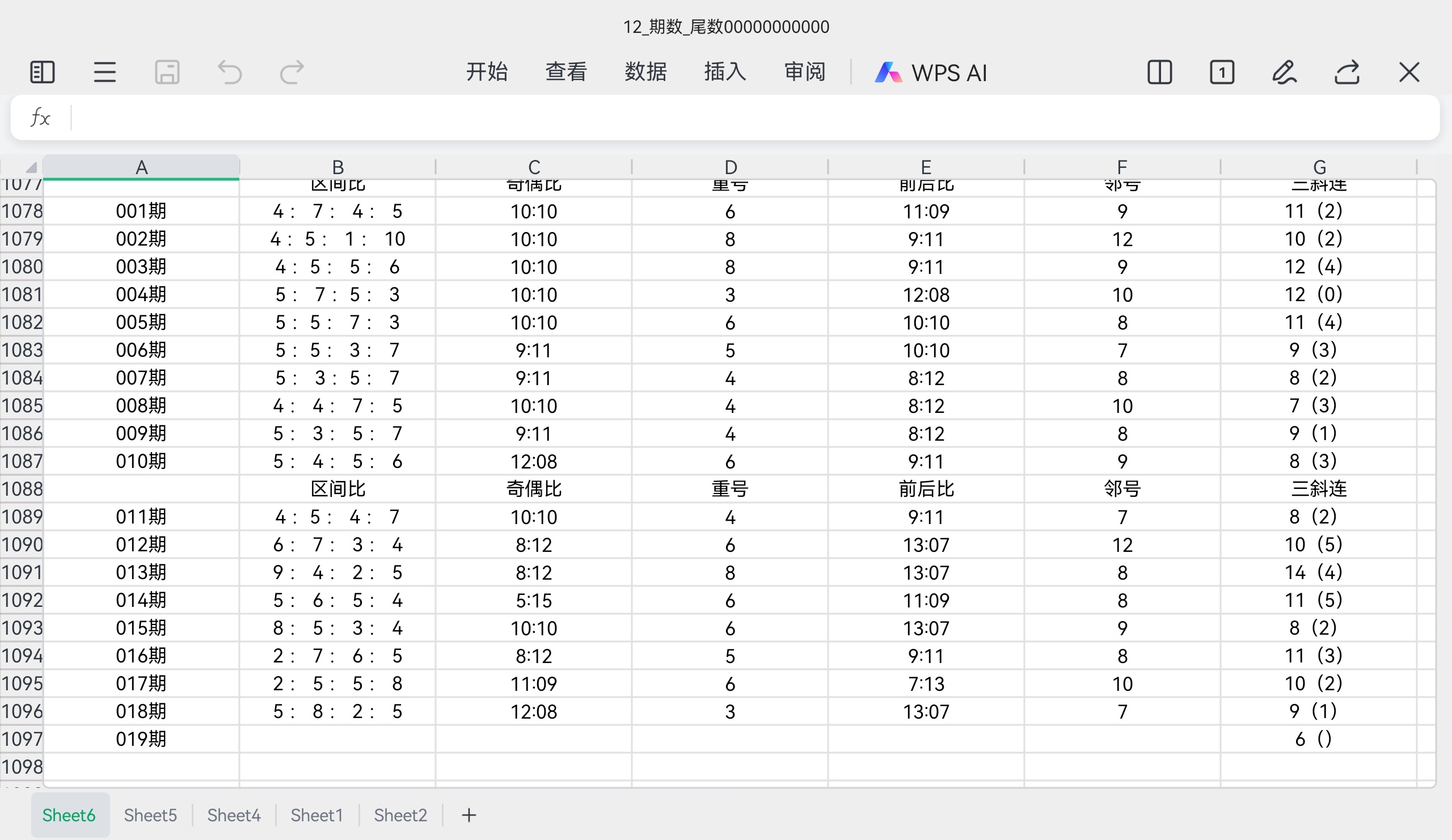Screen dimensions: 1452x840
Task: Select the row 1090 header
Action: [22, 544]
